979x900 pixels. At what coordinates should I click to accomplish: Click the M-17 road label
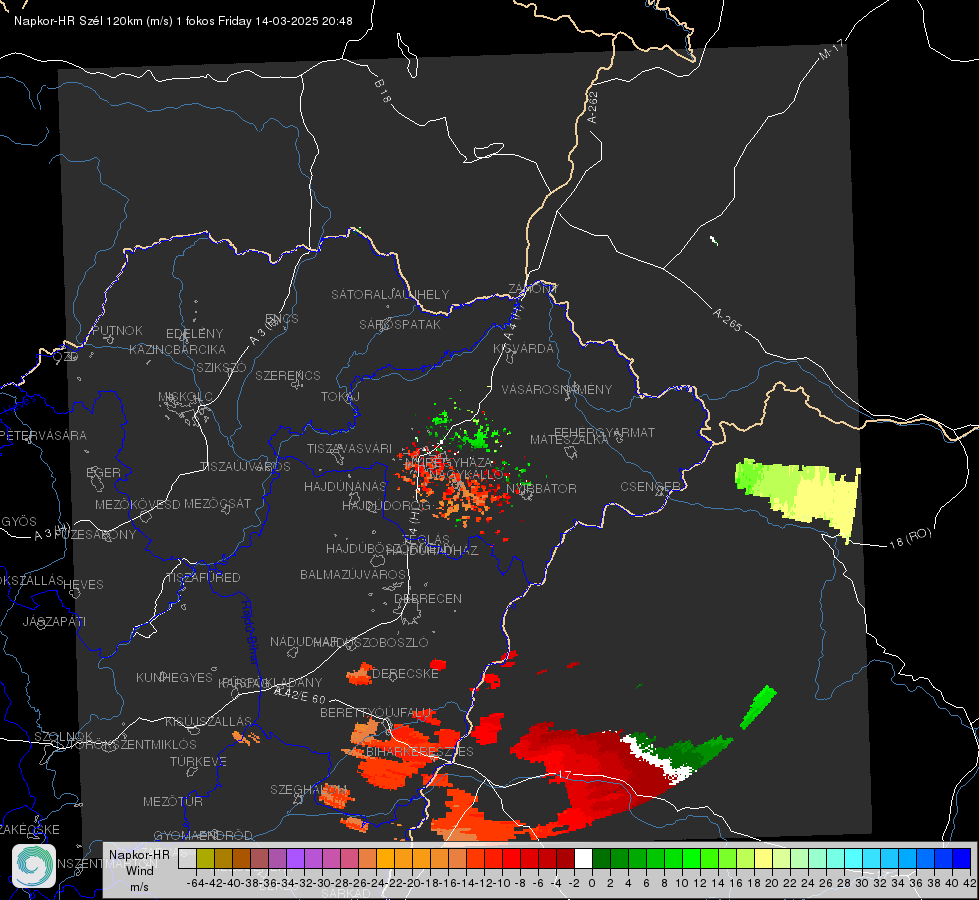click(831, 50)
